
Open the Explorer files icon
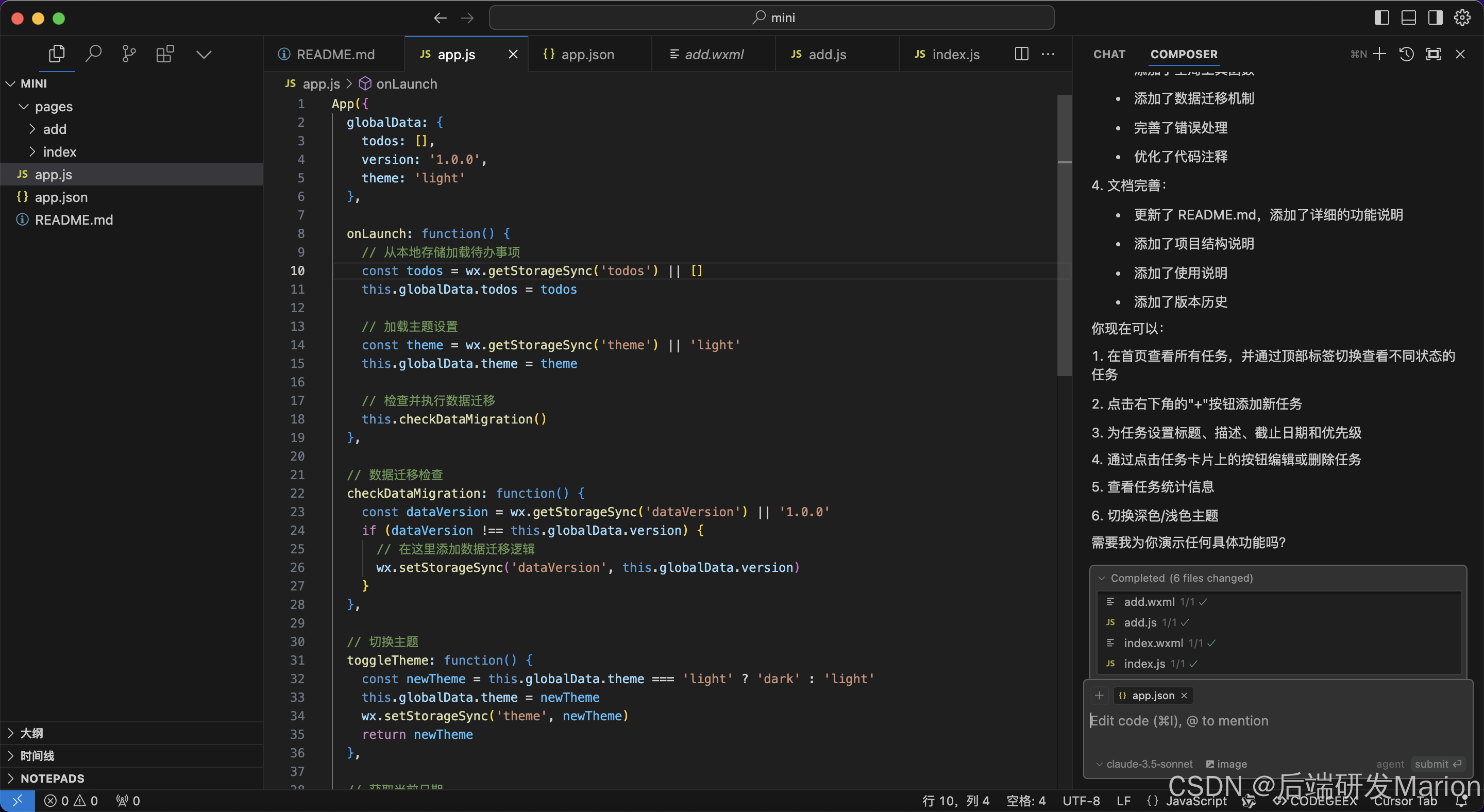57,54
